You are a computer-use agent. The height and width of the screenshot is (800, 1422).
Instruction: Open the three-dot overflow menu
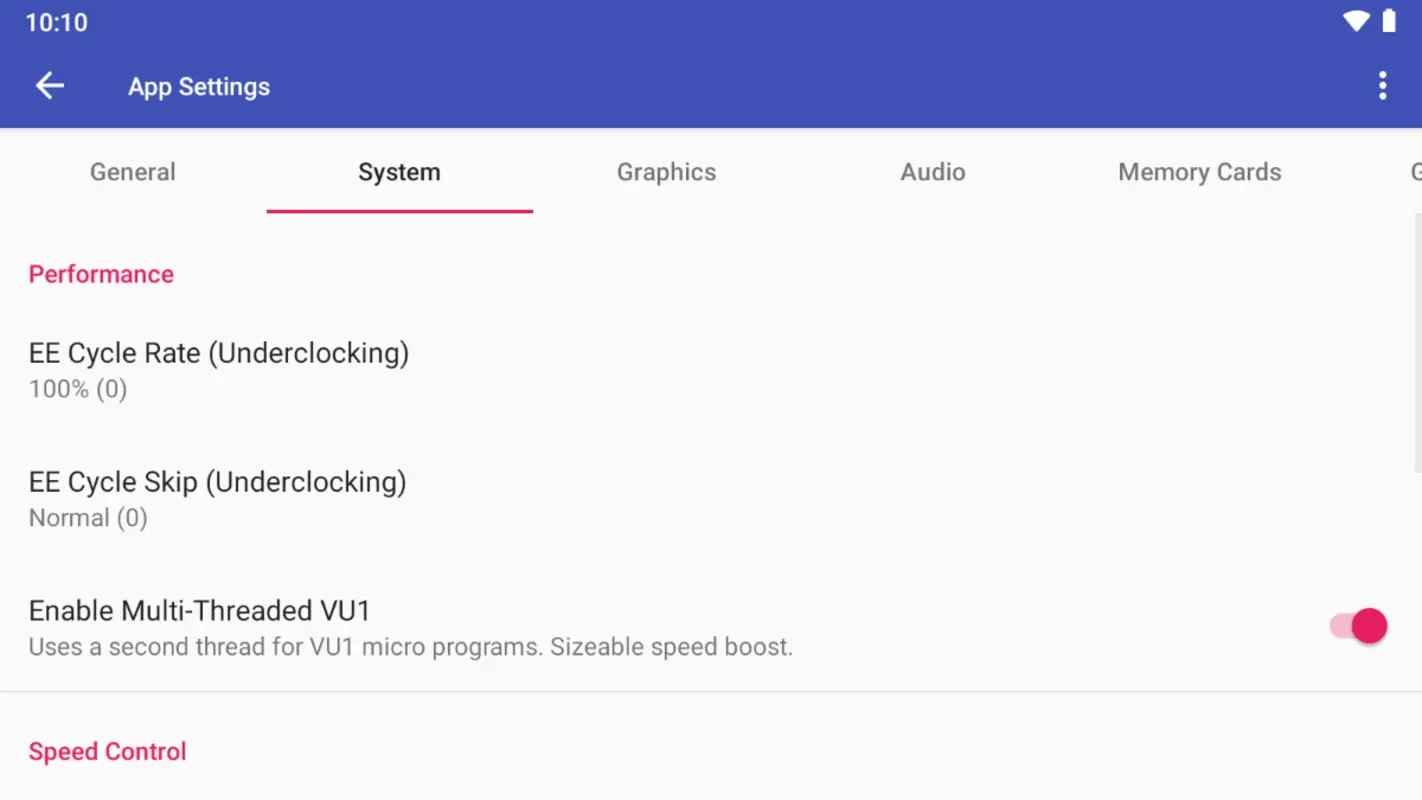1382,86
